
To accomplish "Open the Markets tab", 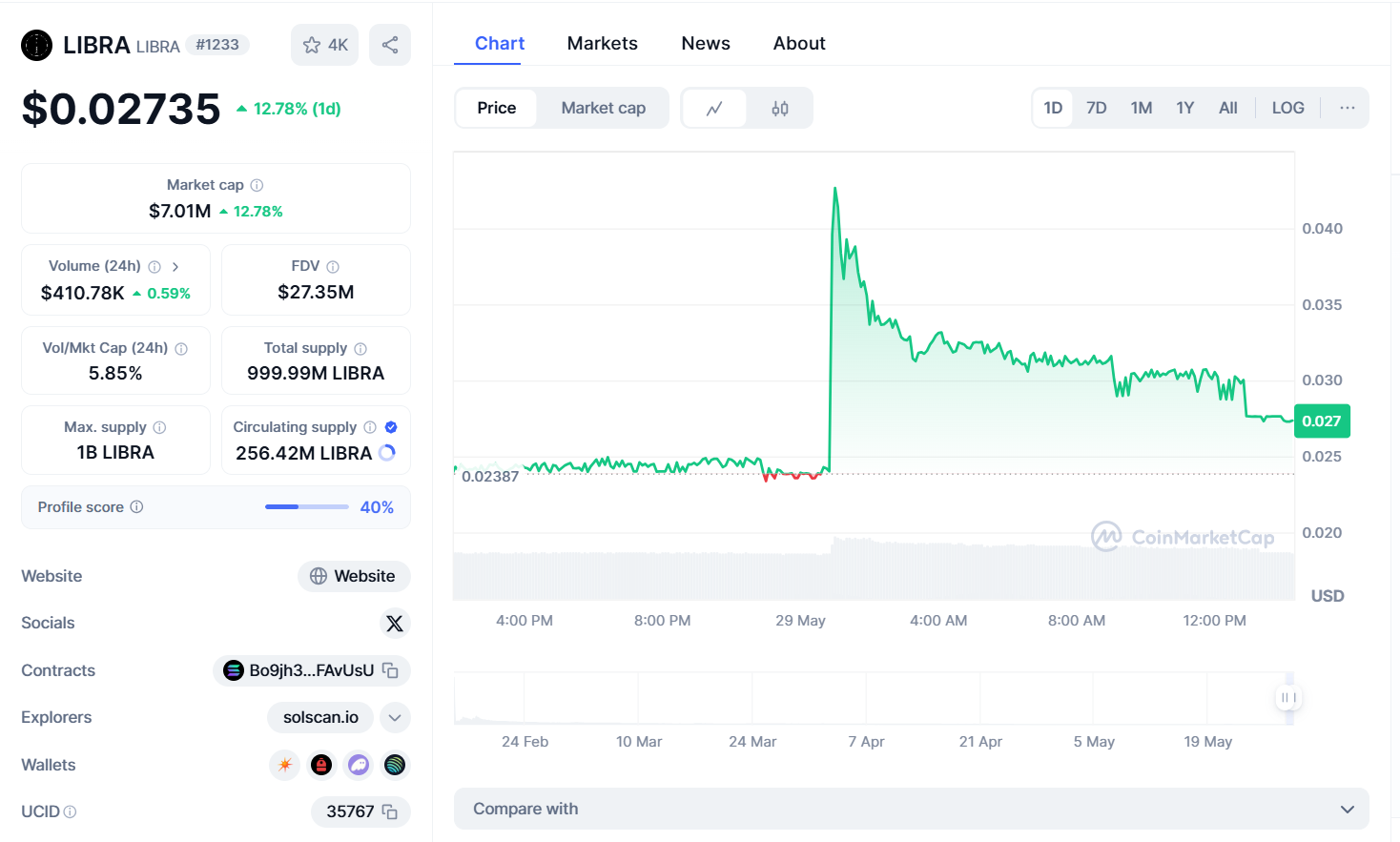I will 602,44.
